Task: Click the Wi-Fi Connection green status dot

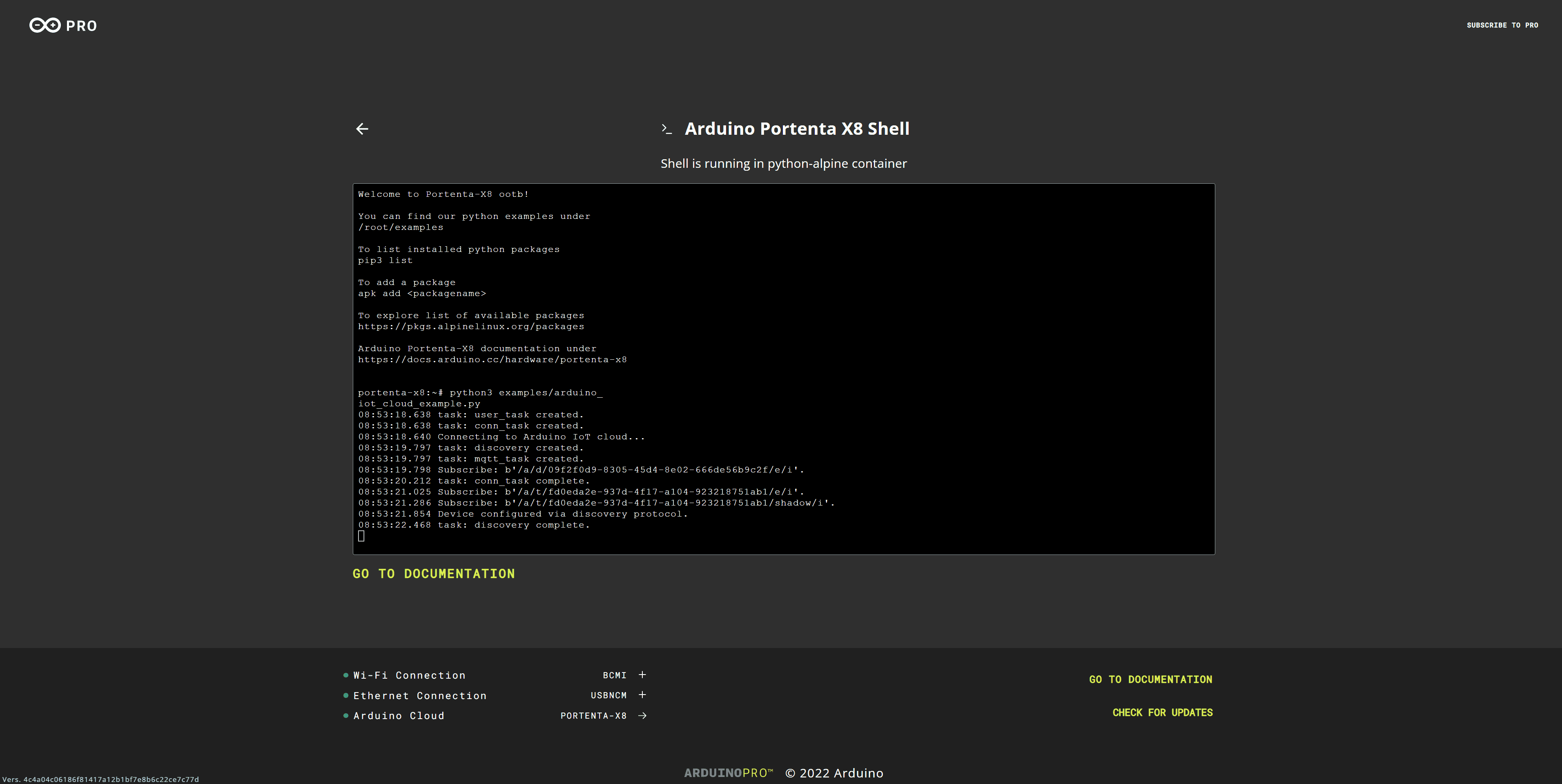Action: [x=345, y=675]
